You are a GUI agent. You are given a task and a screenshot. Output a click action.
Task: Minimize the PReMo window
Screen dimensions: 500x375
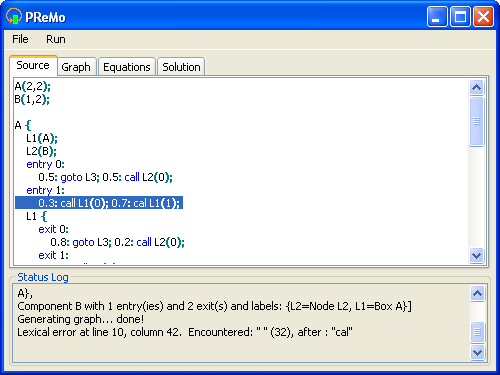[437, 16]
